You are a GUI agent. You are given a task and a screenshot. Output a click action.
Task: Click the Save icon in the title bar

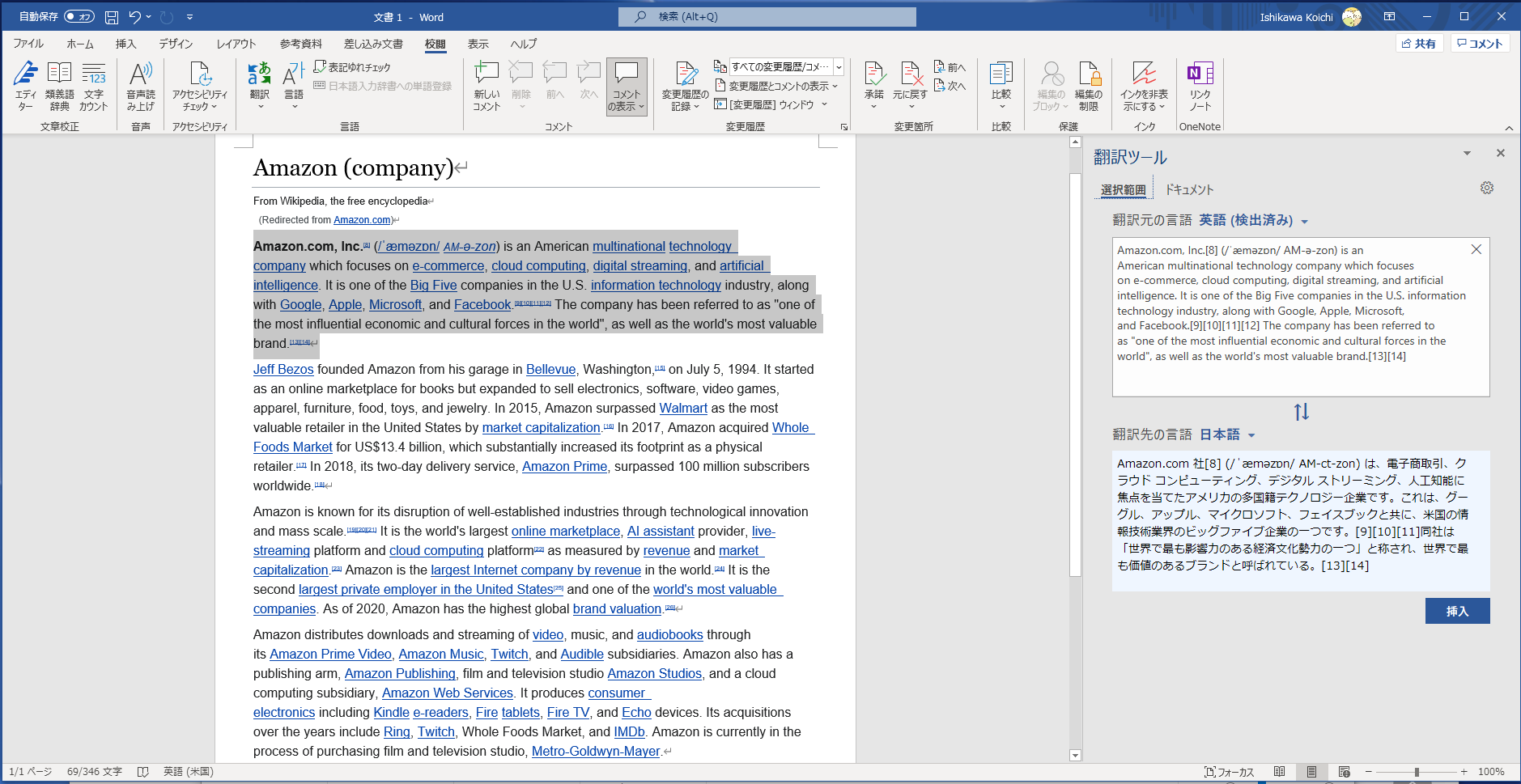[x=112, y=17]
